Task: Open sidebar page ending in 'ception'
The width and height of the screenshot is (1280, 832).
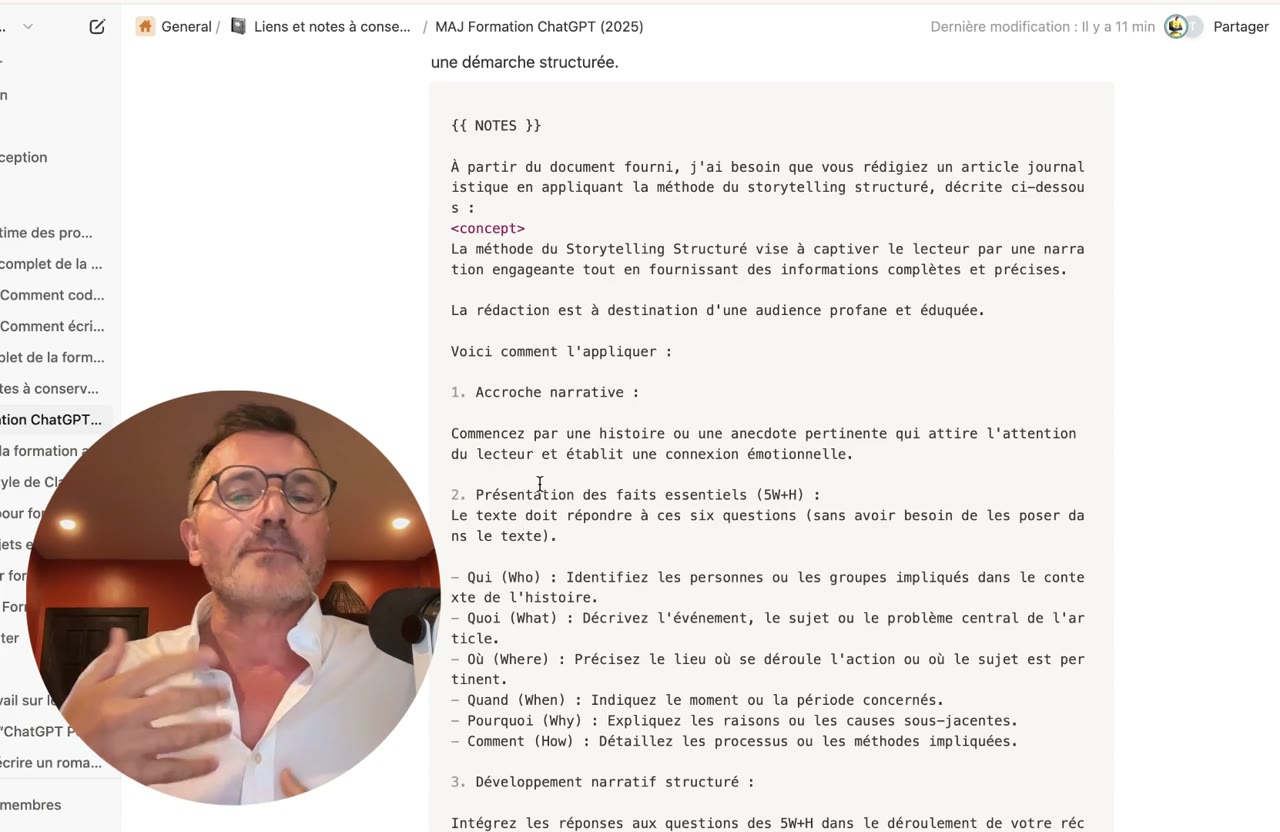Action: coord(24,157)
